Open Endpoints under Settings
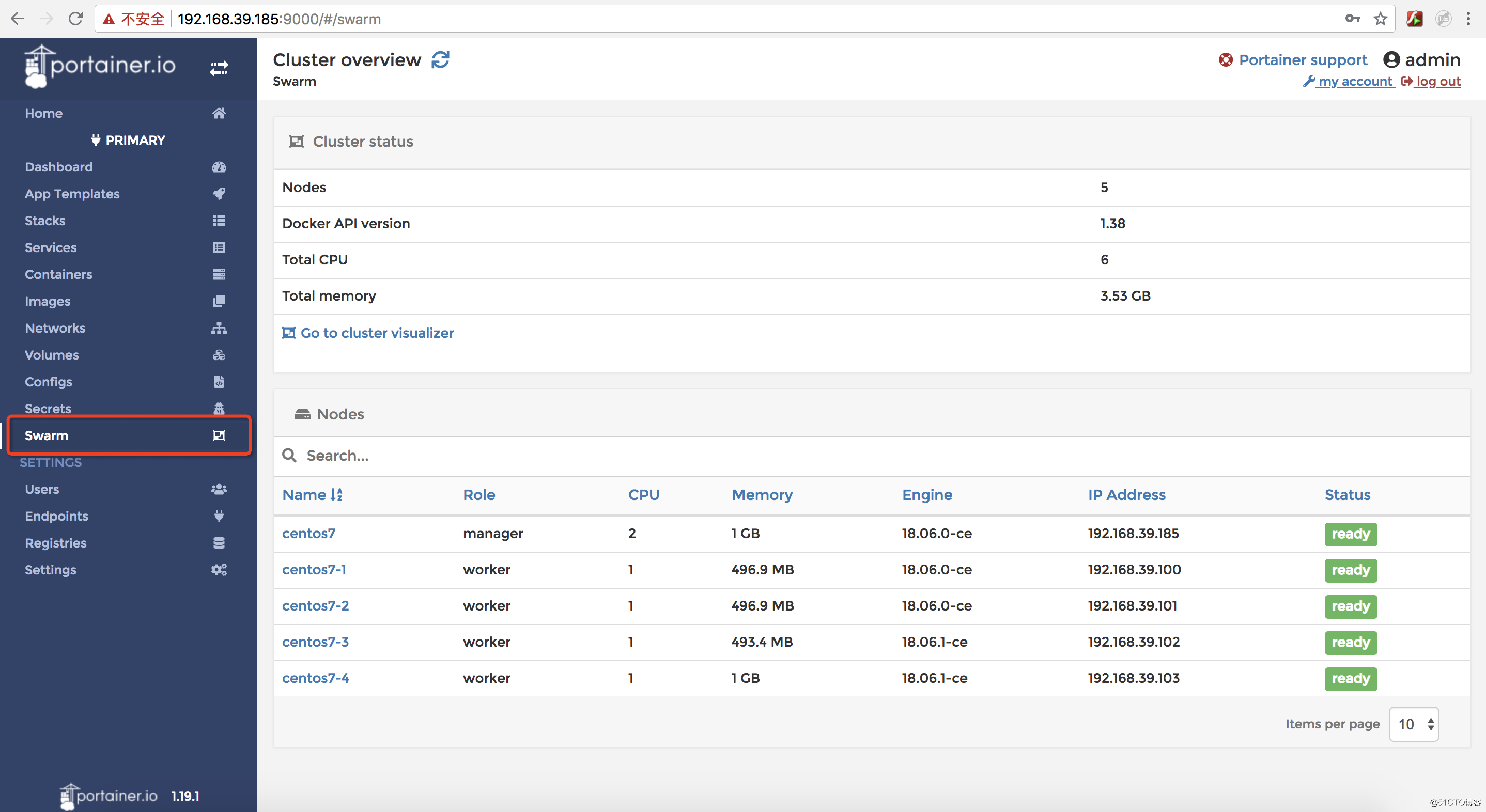Screen dimensions: 1486x812 click(x=56, y=516)
